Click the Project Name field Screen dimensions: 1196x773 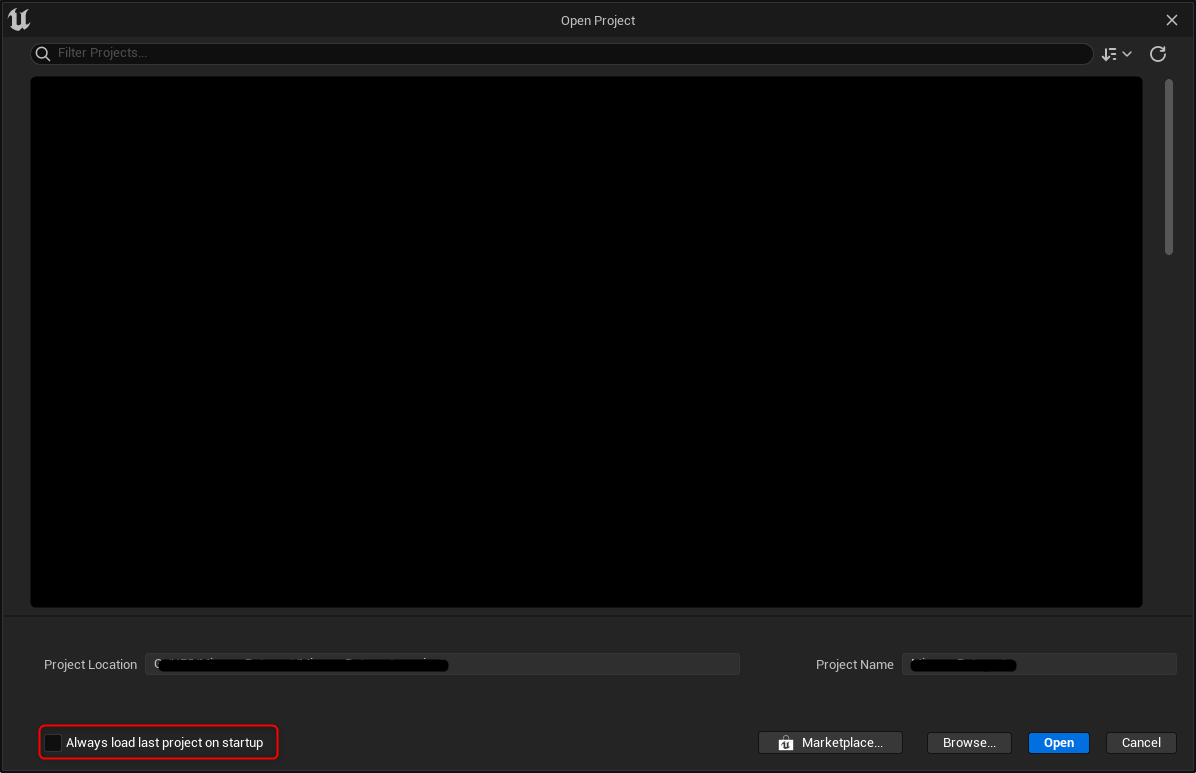1039,664
